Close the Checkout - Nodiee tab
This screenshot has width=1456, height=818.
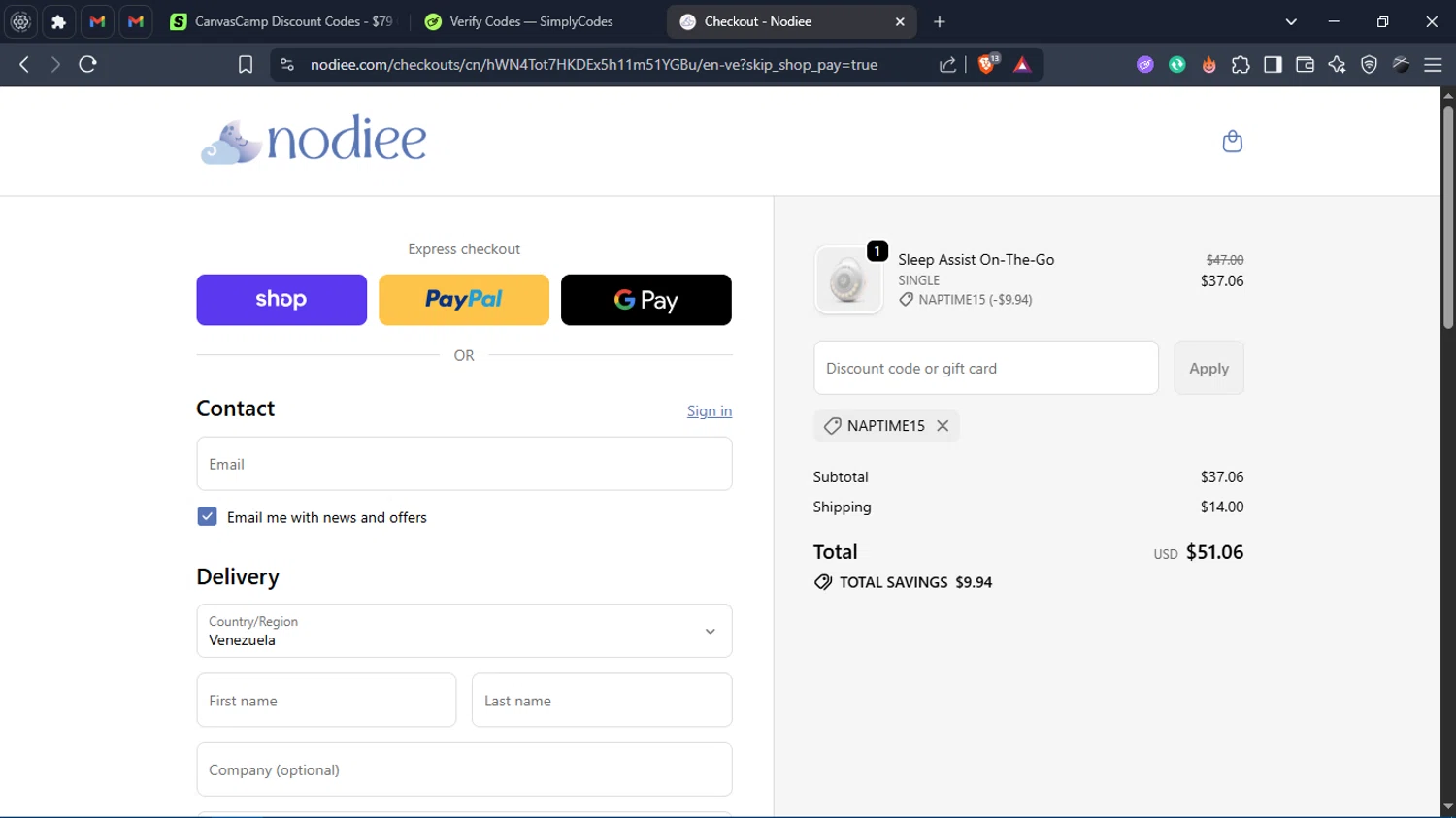pyautogui.click(x=900, y=21)
